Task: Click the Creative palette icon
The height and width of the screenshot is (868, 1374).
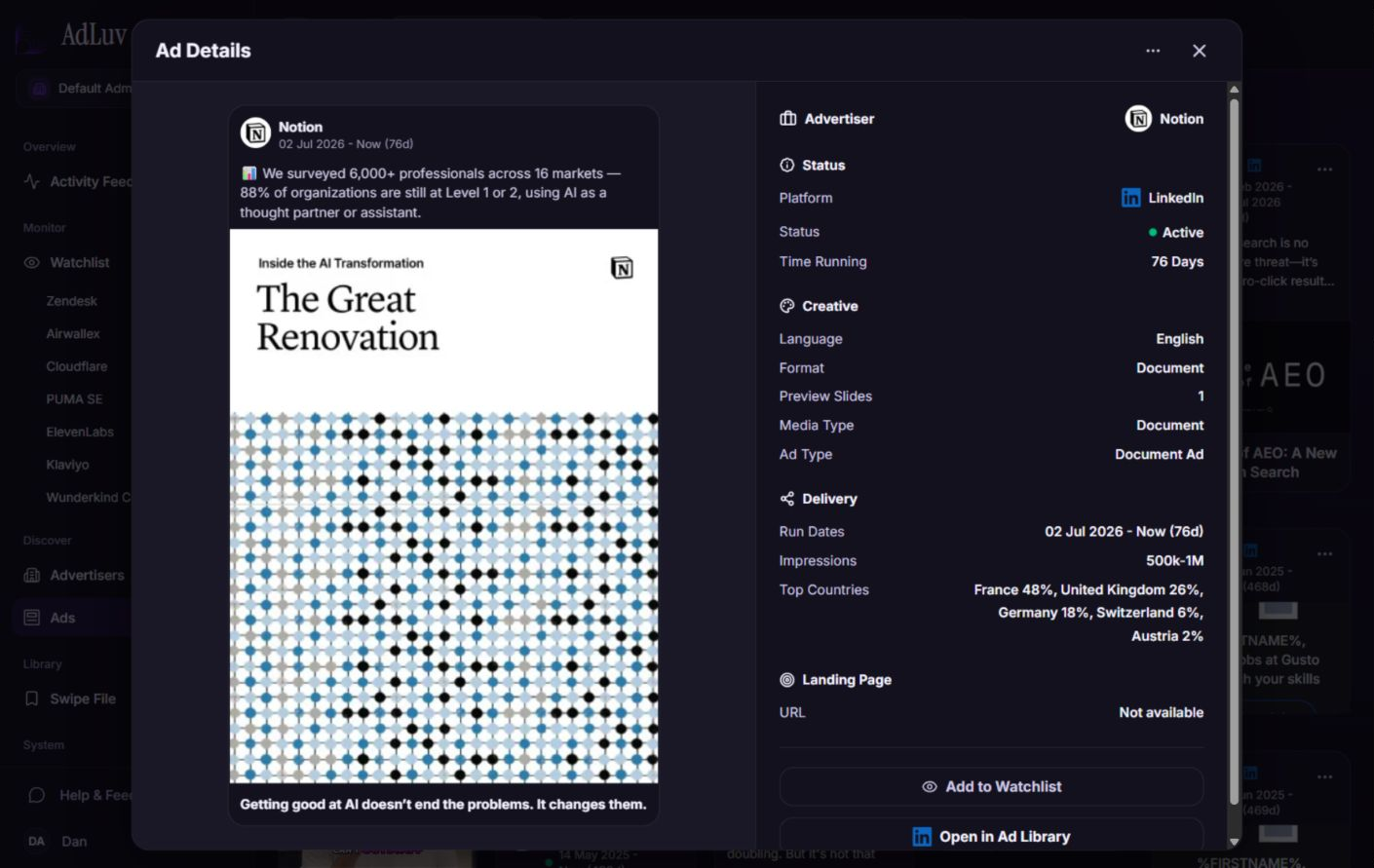Action: [x=787, y=306]
